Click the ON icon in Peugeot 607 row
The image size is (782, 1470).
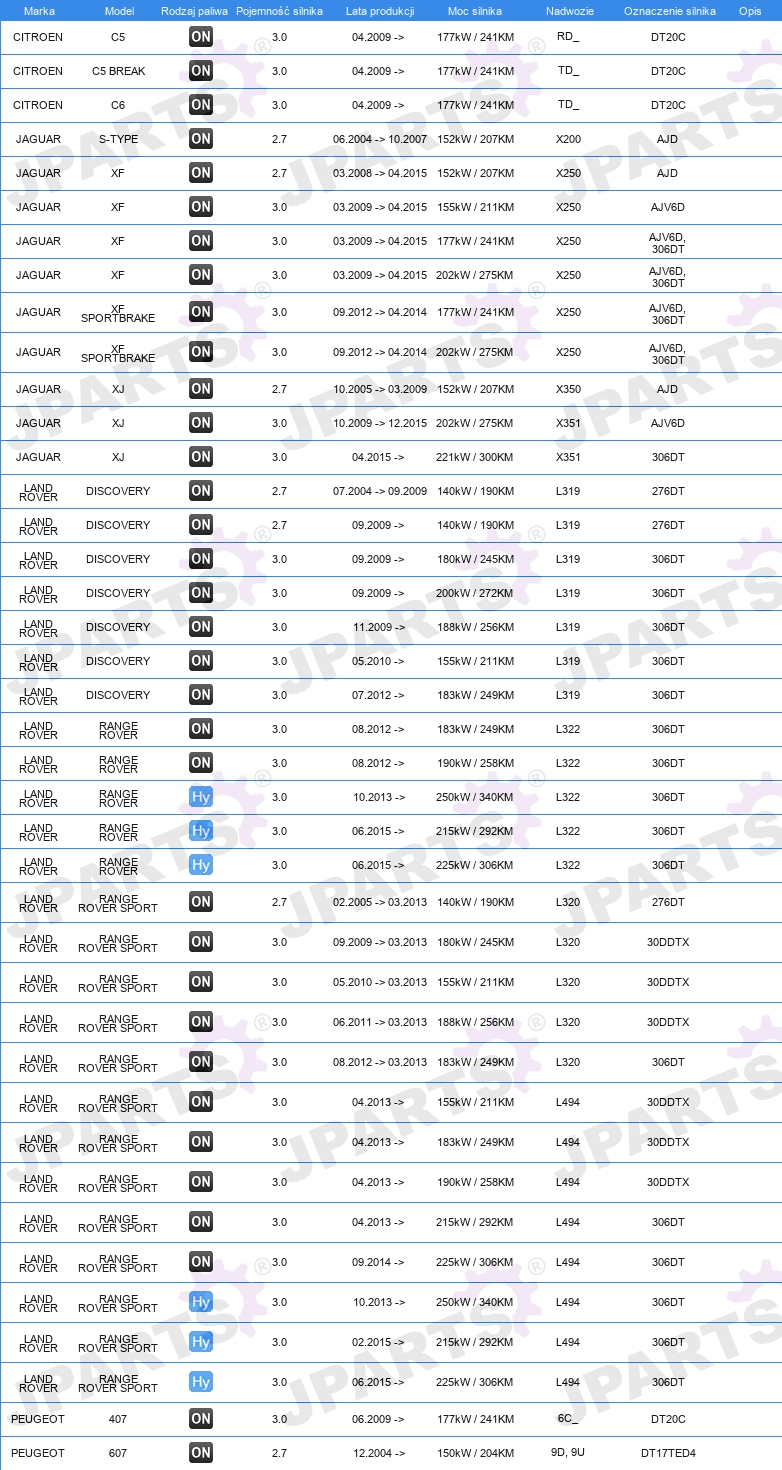[201, 1453]
